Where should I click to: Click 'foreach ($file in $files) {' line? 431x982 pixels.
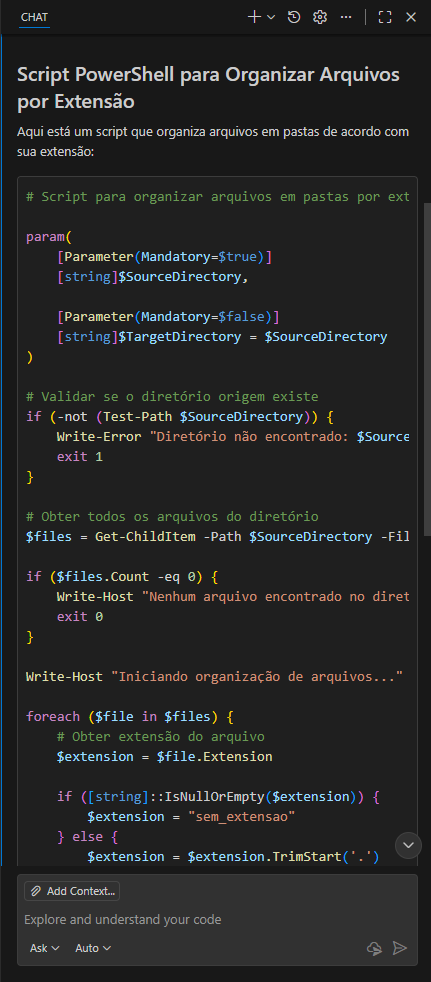130,716
